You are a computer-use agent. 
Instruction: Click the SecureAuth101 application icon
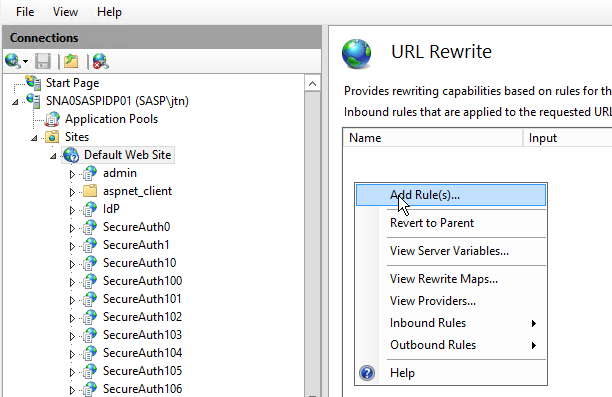click(90, 299)
